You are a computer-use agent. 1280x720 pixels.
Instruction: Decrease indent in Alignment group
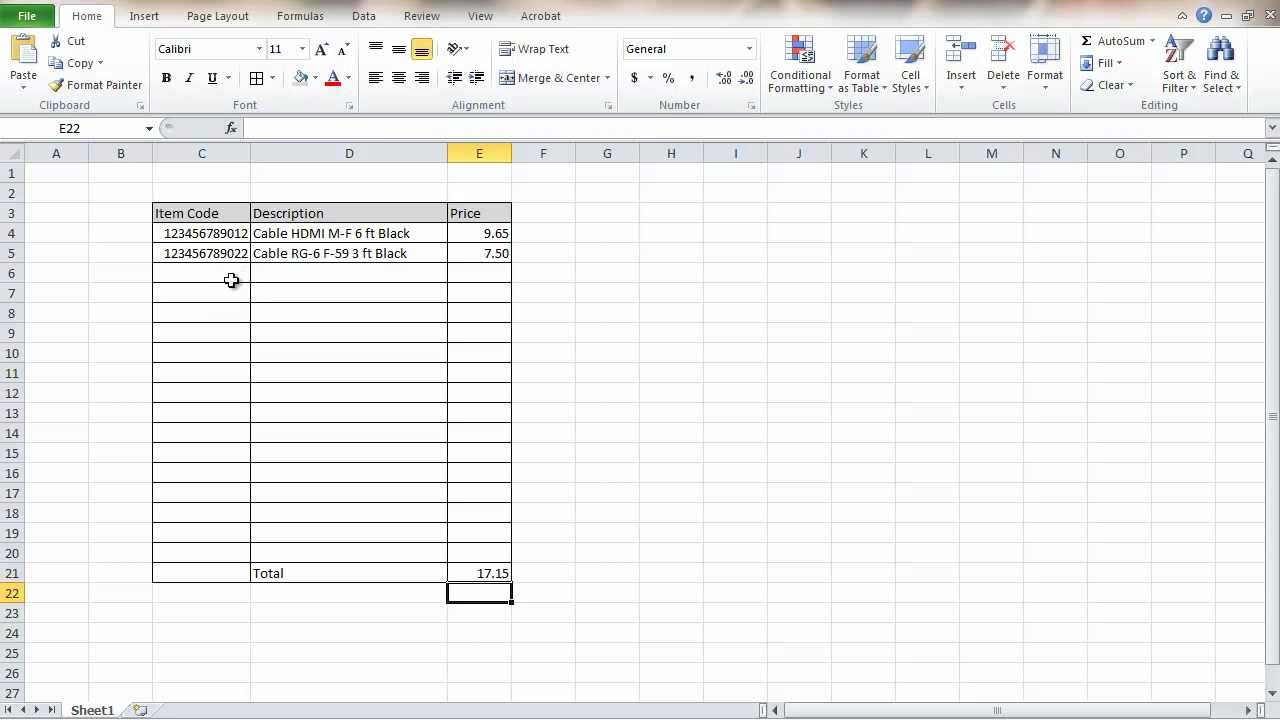coord(454,78)
